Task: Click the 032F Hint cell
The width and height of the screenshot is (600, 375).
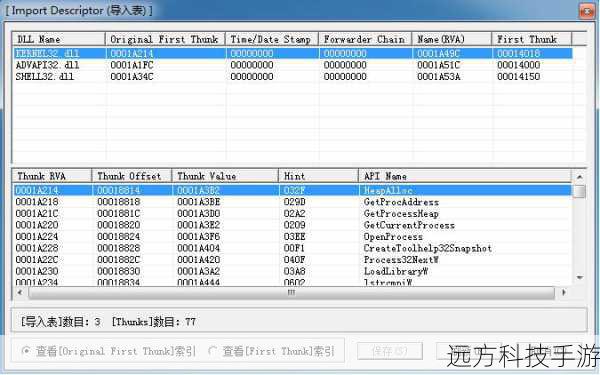Action: coord(294,190)
